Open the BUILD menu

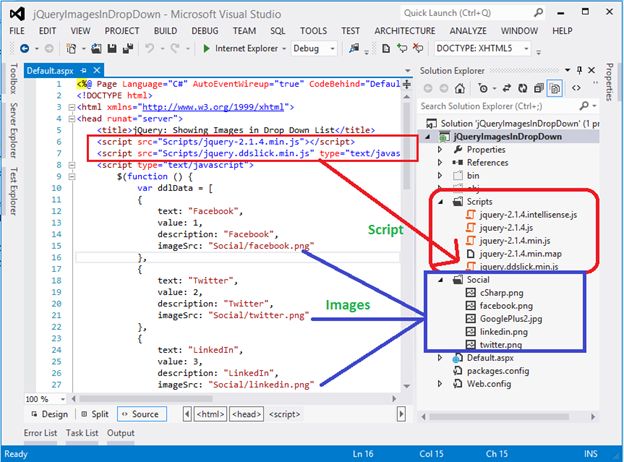(x=165, y=31)
